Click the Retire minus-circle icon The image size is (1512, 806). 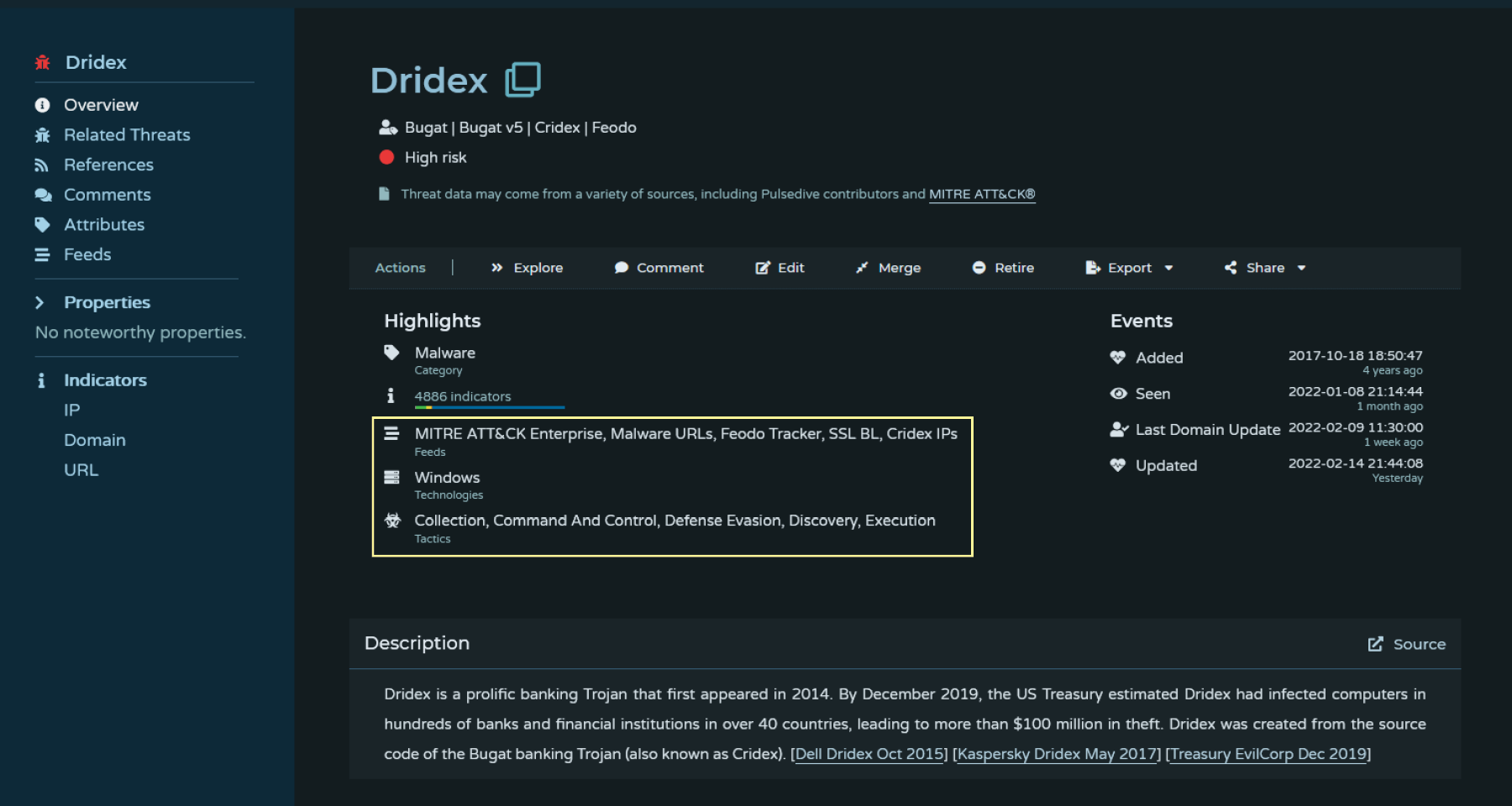(x=979, y=268)
